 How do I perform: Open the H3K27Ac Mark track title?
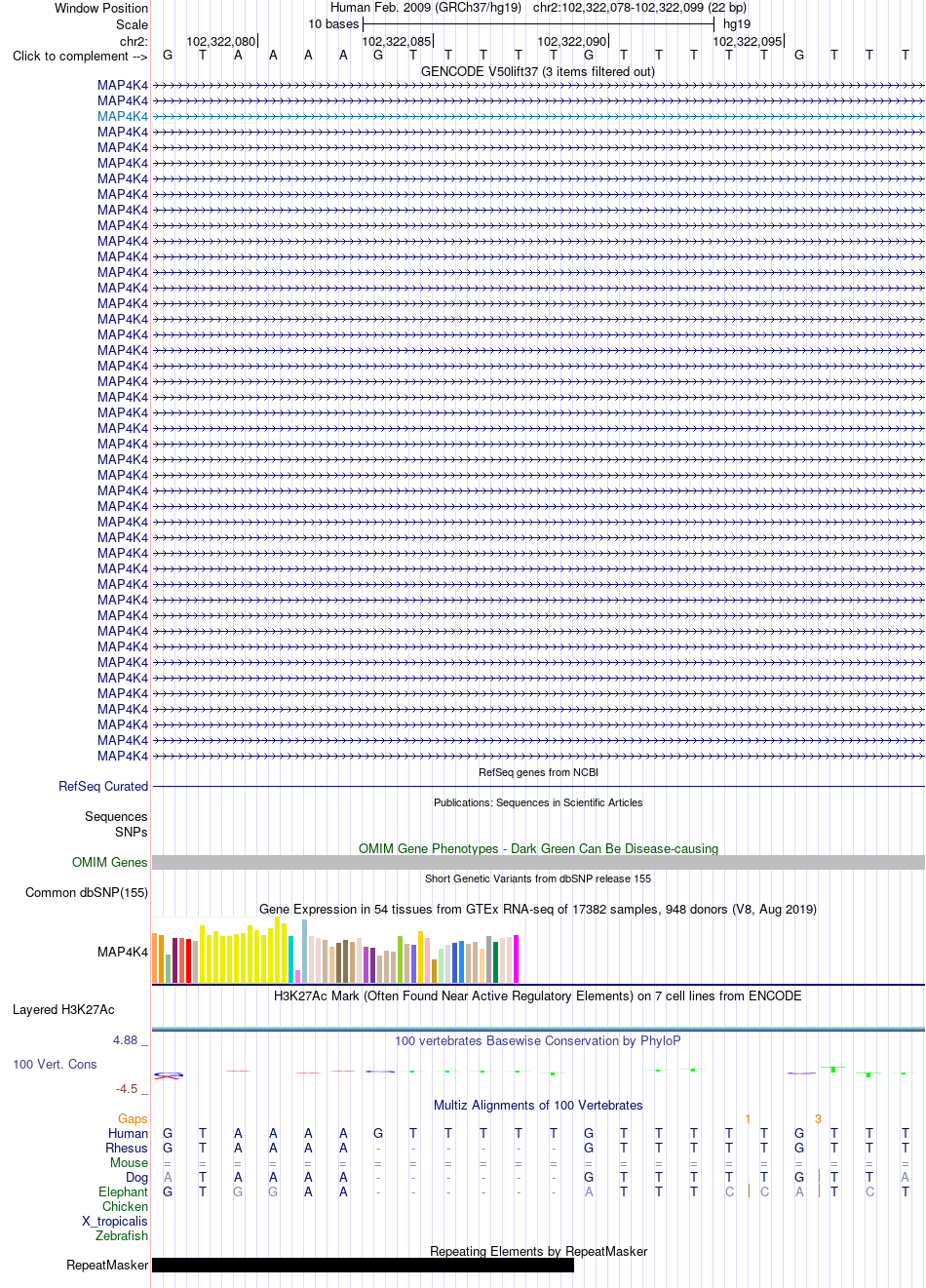coord(538,995)
